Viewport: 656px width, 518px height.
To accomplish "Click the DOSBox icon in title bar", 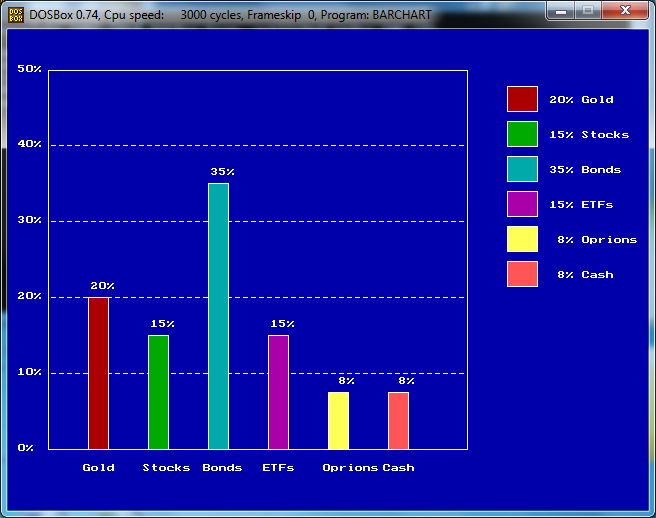I will tap(15, 15).
